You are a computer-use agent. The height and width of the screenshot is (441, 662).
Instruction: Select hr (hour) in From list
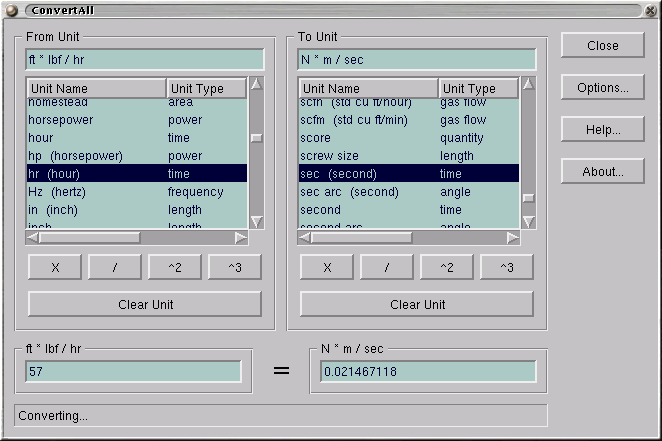[x=137, y=173]
